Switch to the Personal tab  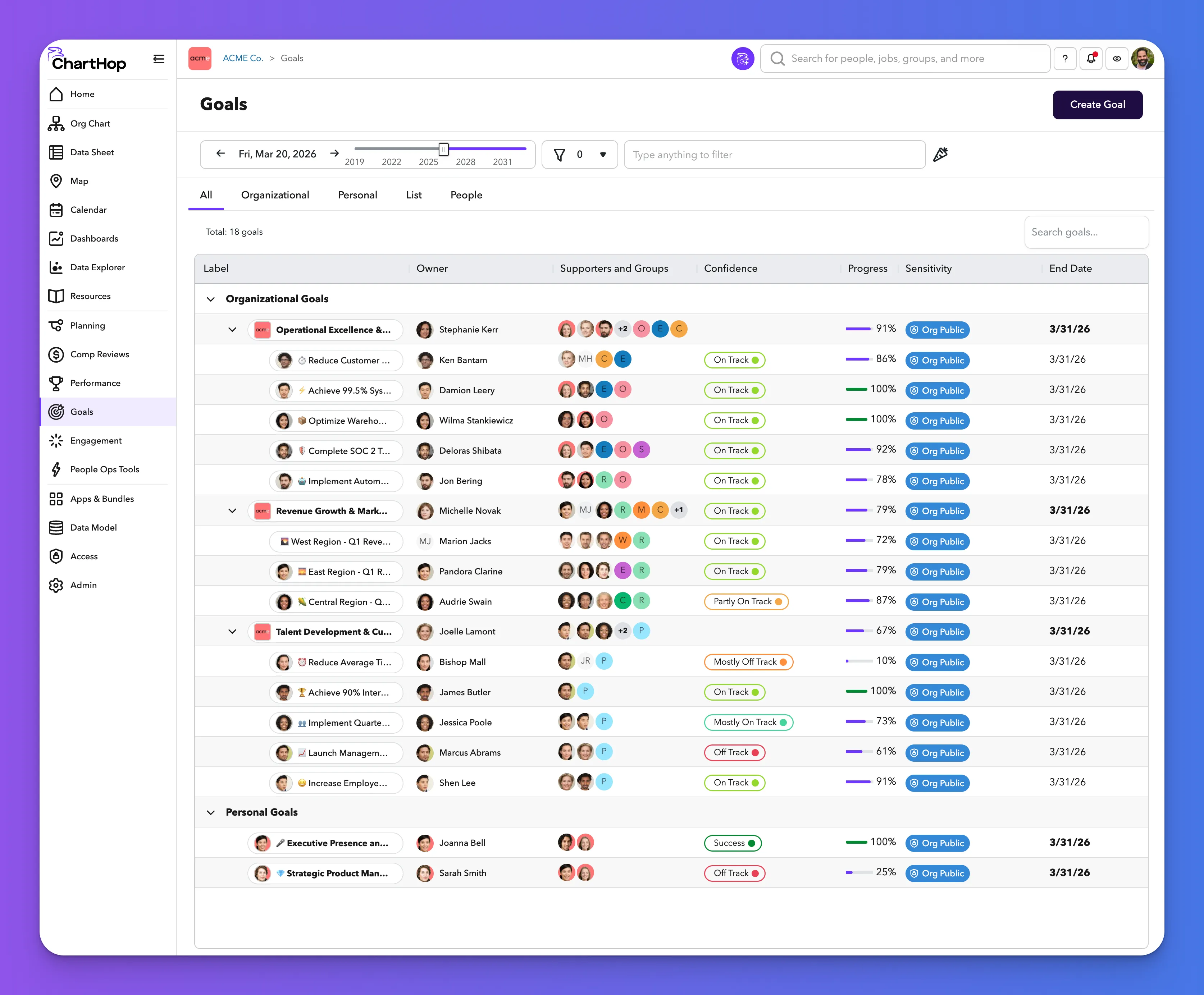click(x=358, y=195)
